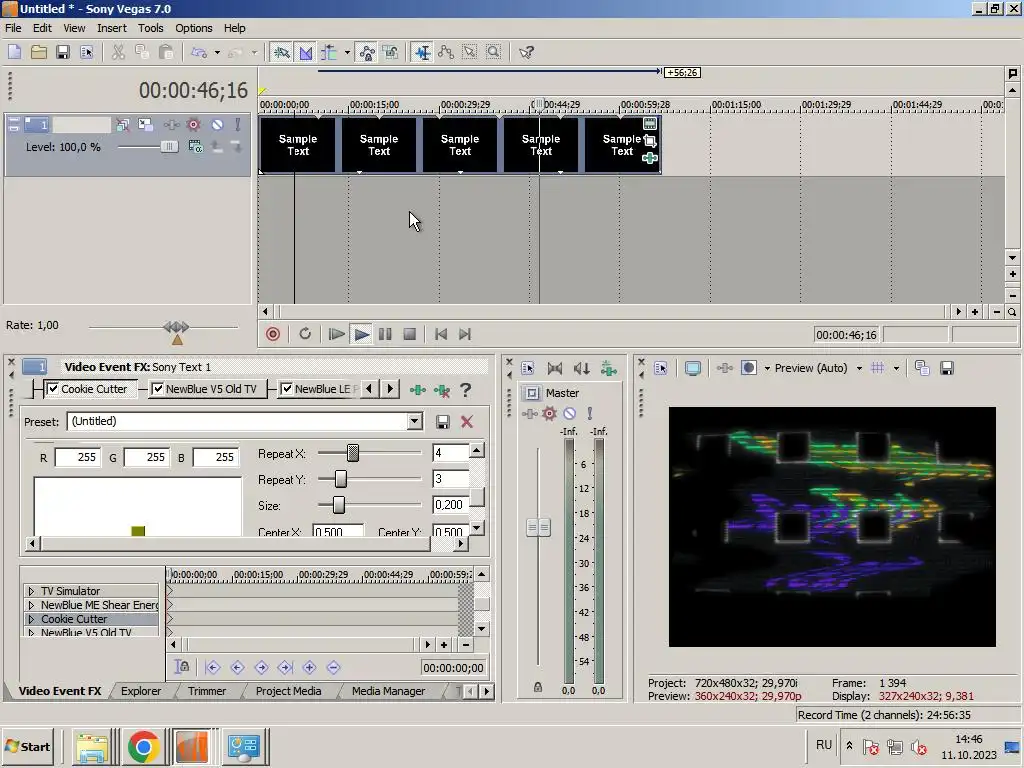This screenshot has width=1024, height=768.
Task: Select the Normal Edit tool icon
Action: 423,52
